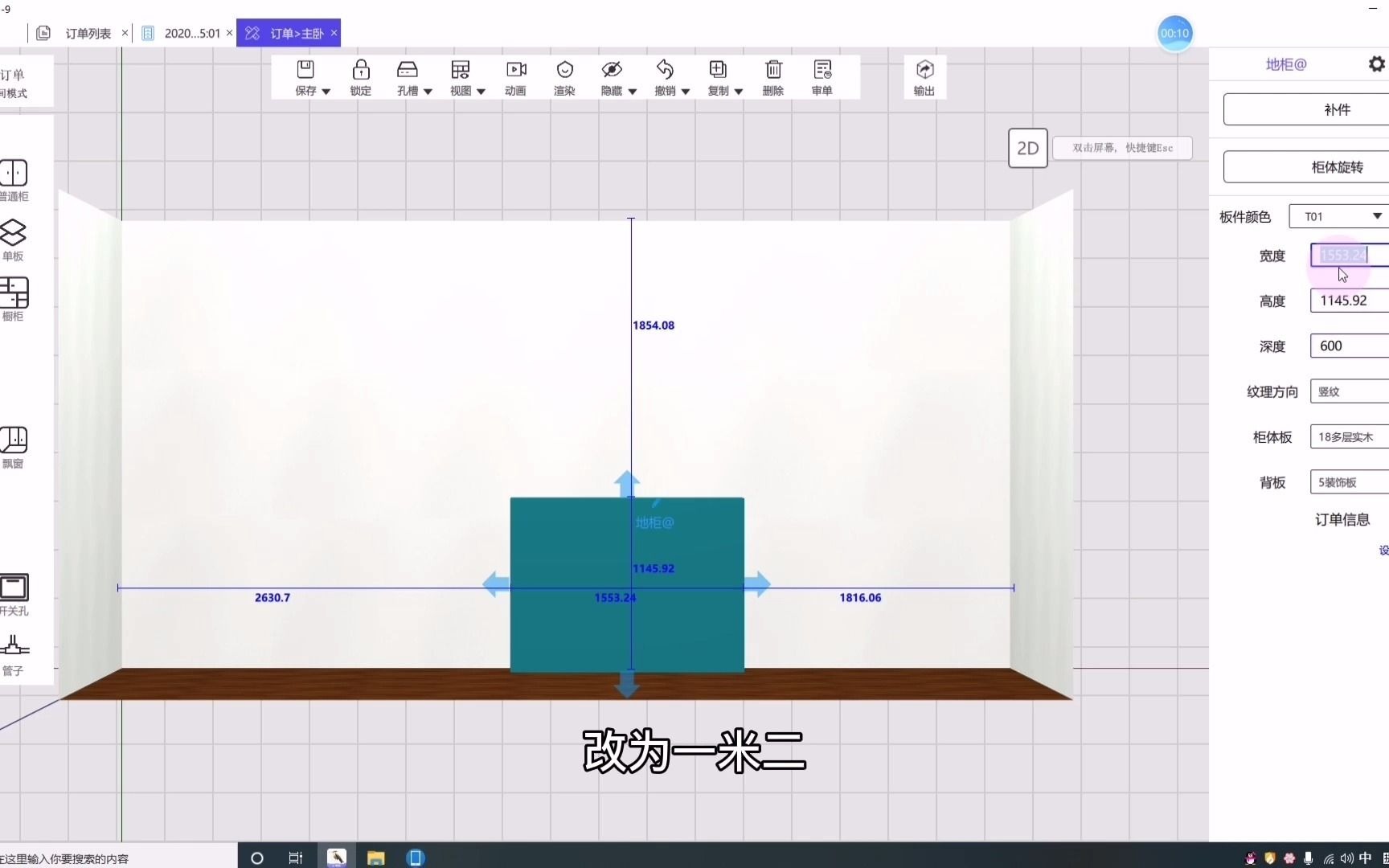This screenshot has width=1389, height=868.
Task: Click the 孔槽 toolbar icon
Action: [408, 69]
